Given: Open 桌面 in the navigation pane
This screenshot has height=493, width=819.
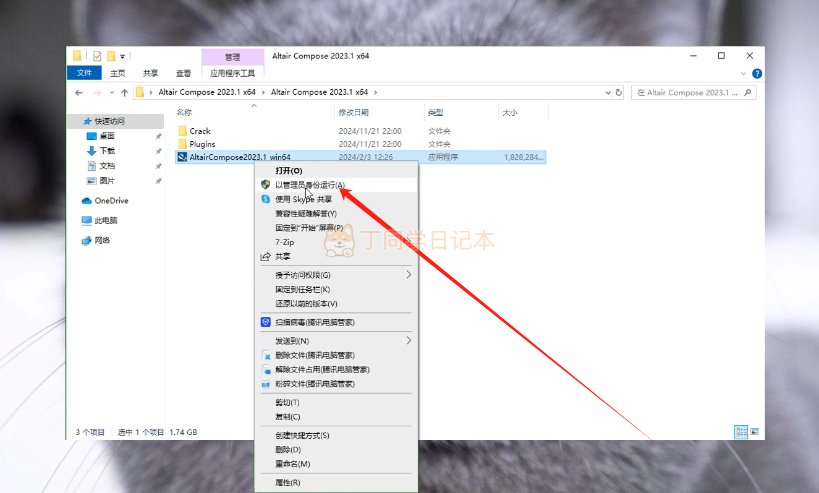Looking at the screenshot, I should pyautogui.click(x=107, y=136).
